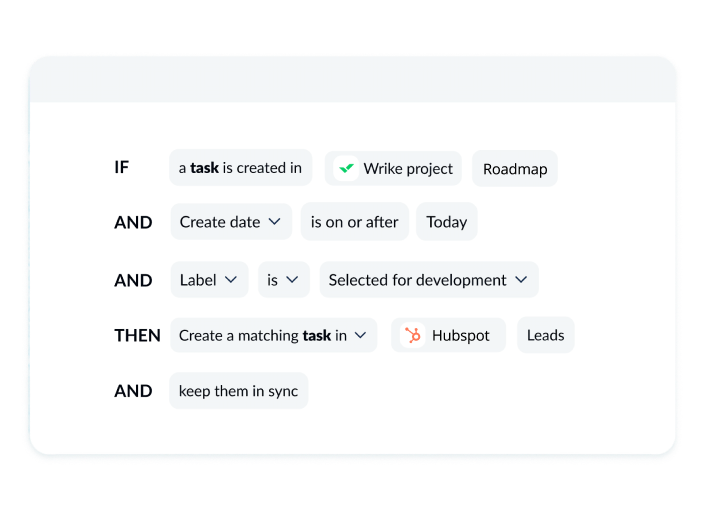Click the Roadmap project chip

(x=515, y=168)
